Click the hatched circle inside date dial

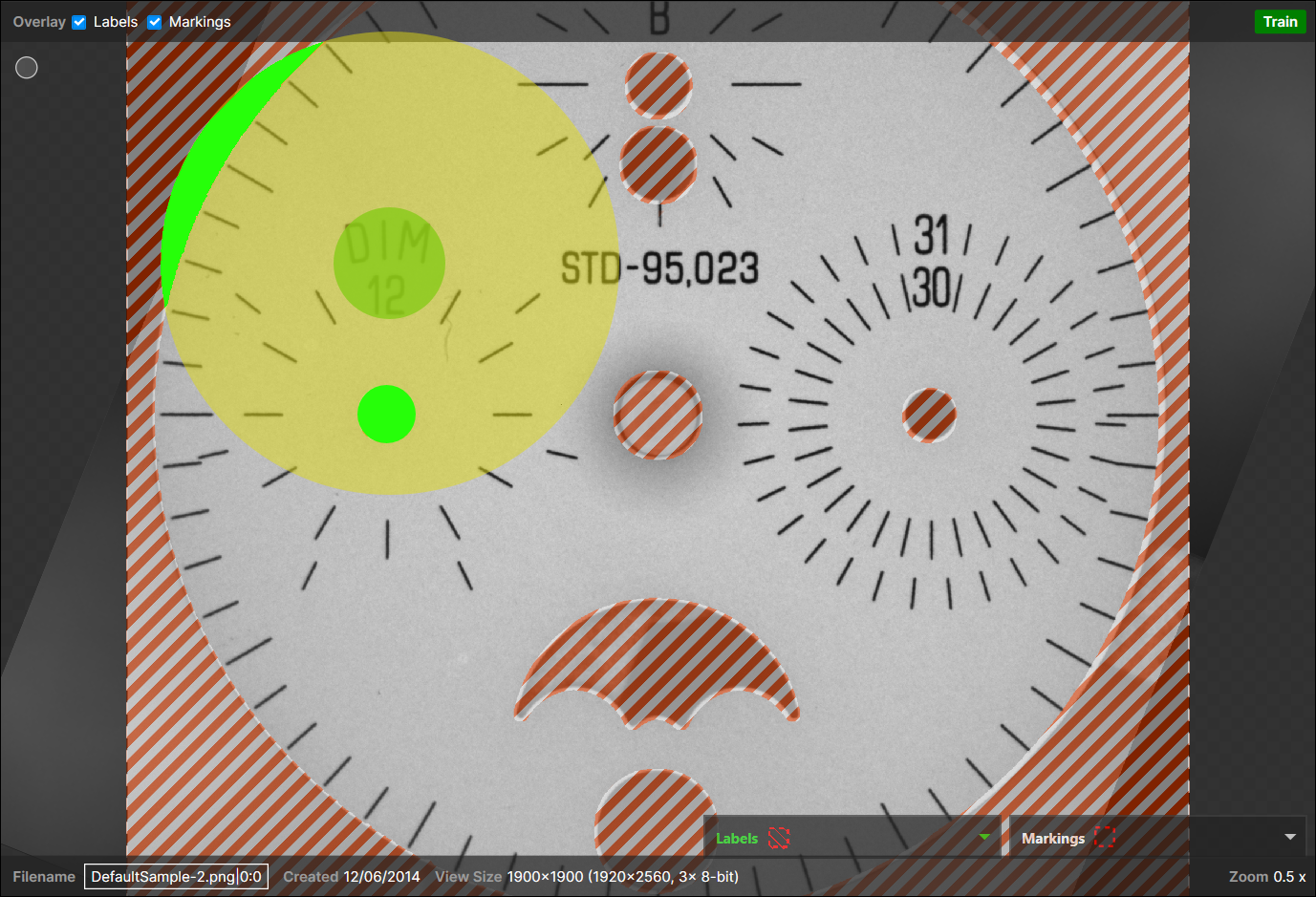pyautogui.click(x=929, y=416)
